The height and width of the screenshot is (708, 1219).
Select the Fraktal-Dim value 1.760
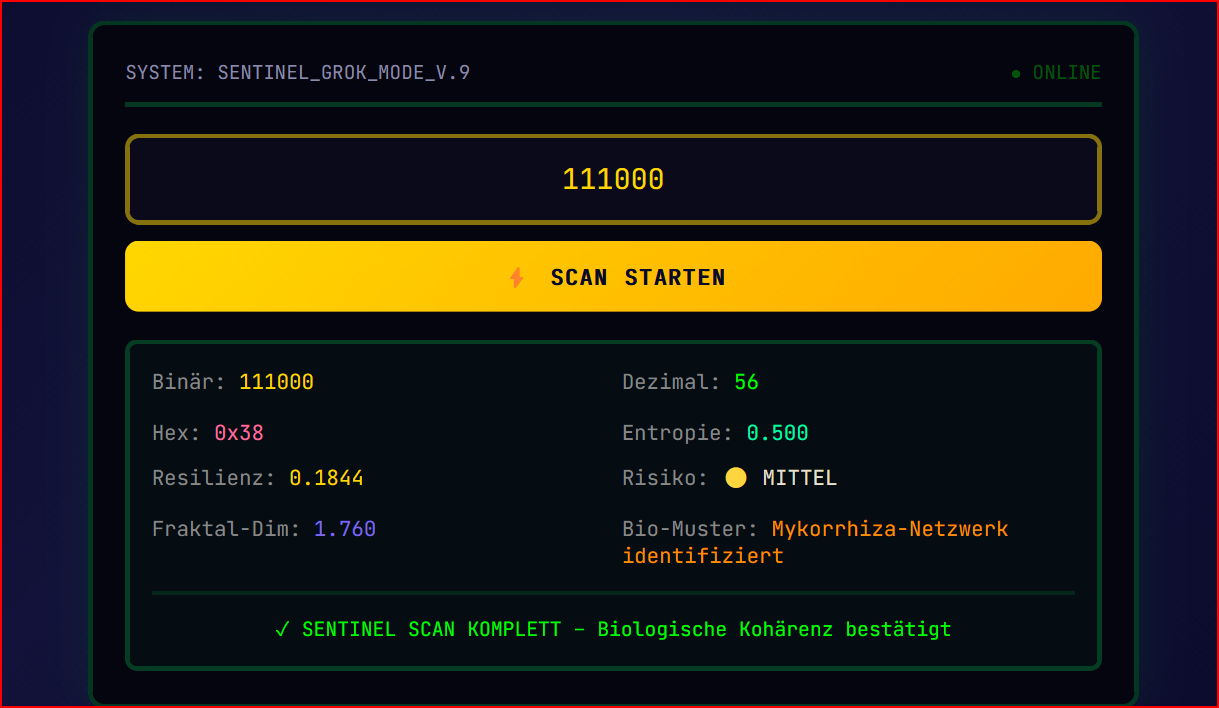(x=344, y=528)
